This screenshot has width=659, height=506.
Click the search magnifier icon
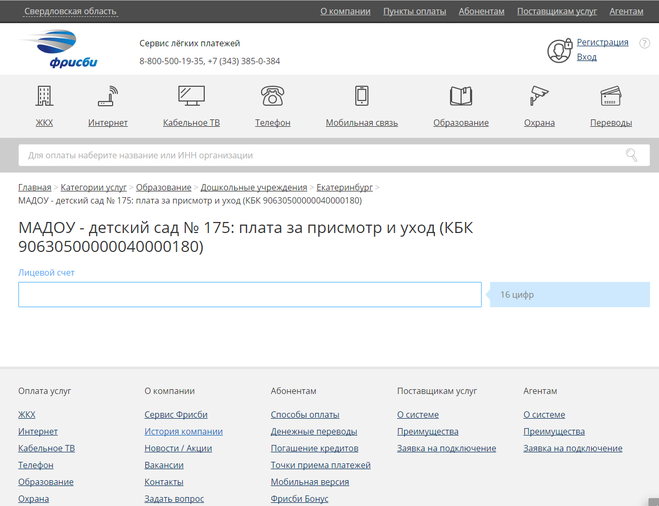[631, 155]
